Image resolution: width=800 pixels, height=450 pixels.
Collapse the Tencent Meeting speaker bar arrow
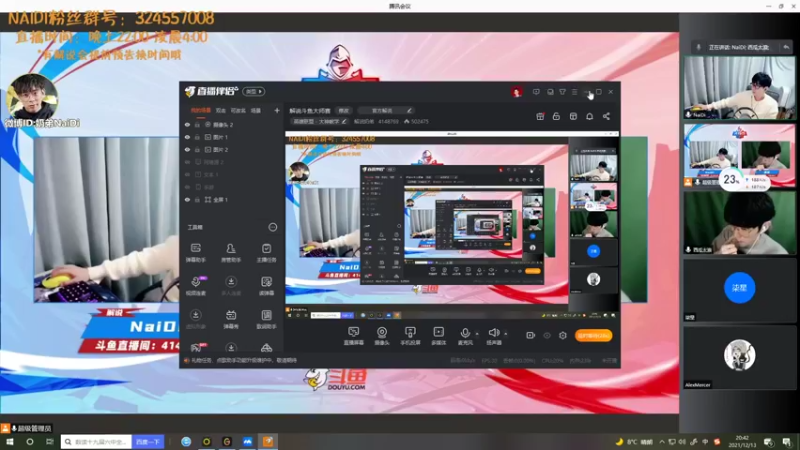tap(786, 47)
